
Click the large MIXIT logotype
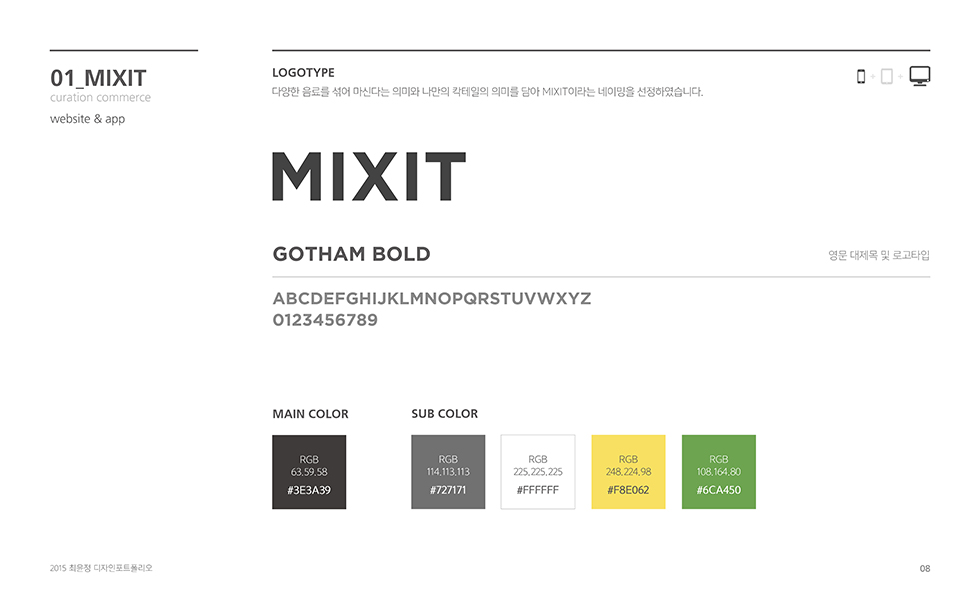pos(369,177)
